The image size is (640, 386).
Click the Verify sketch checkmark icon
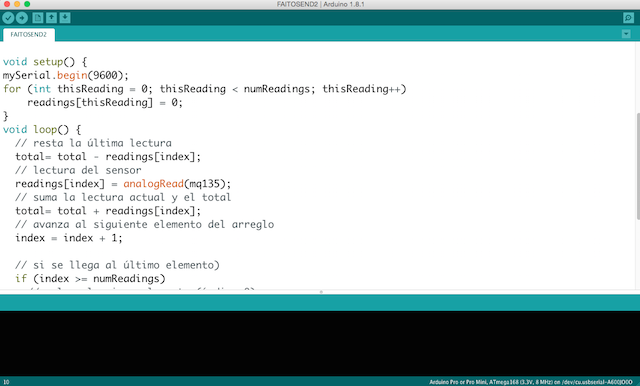[x=8, y=18]
